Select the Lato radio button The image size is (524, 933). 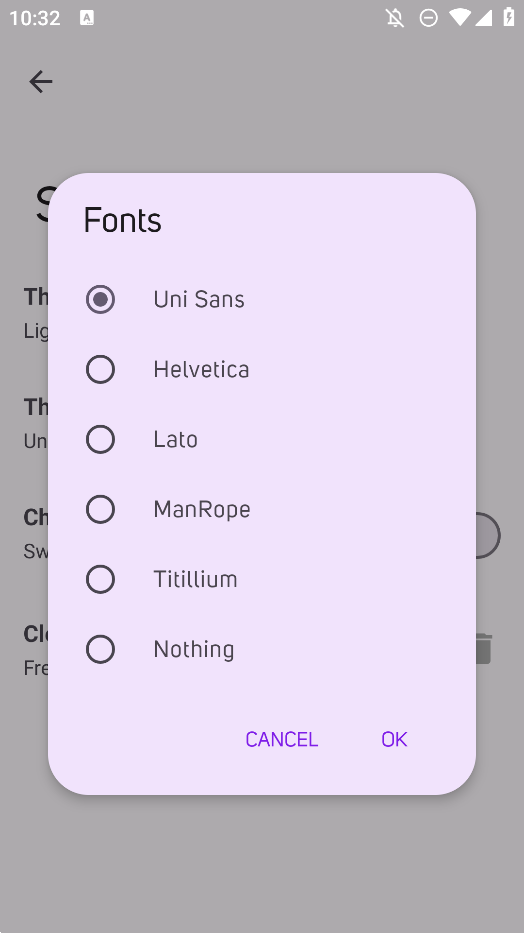(x=101, y=440)
